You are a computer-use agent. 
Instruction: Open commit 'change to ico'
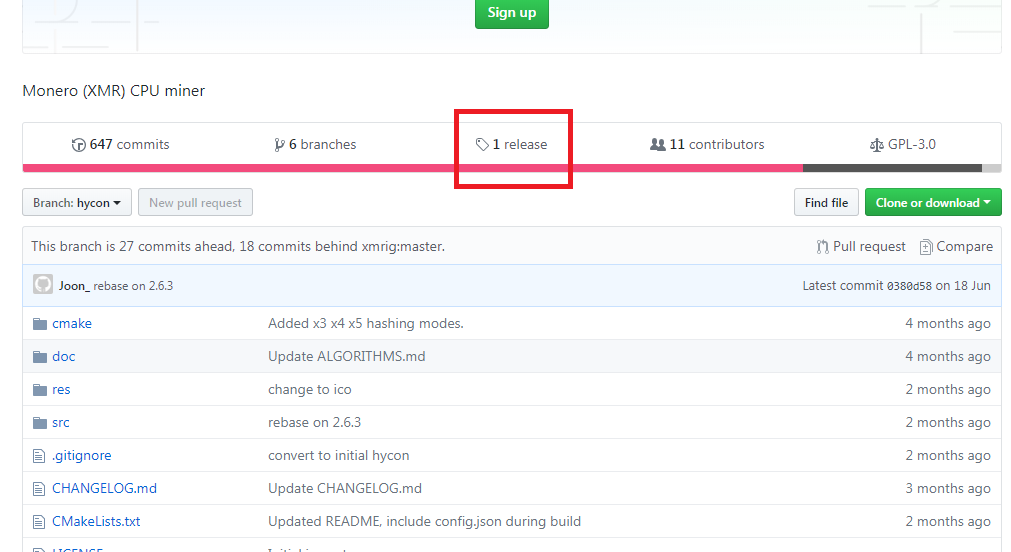[x=309, y=389]
